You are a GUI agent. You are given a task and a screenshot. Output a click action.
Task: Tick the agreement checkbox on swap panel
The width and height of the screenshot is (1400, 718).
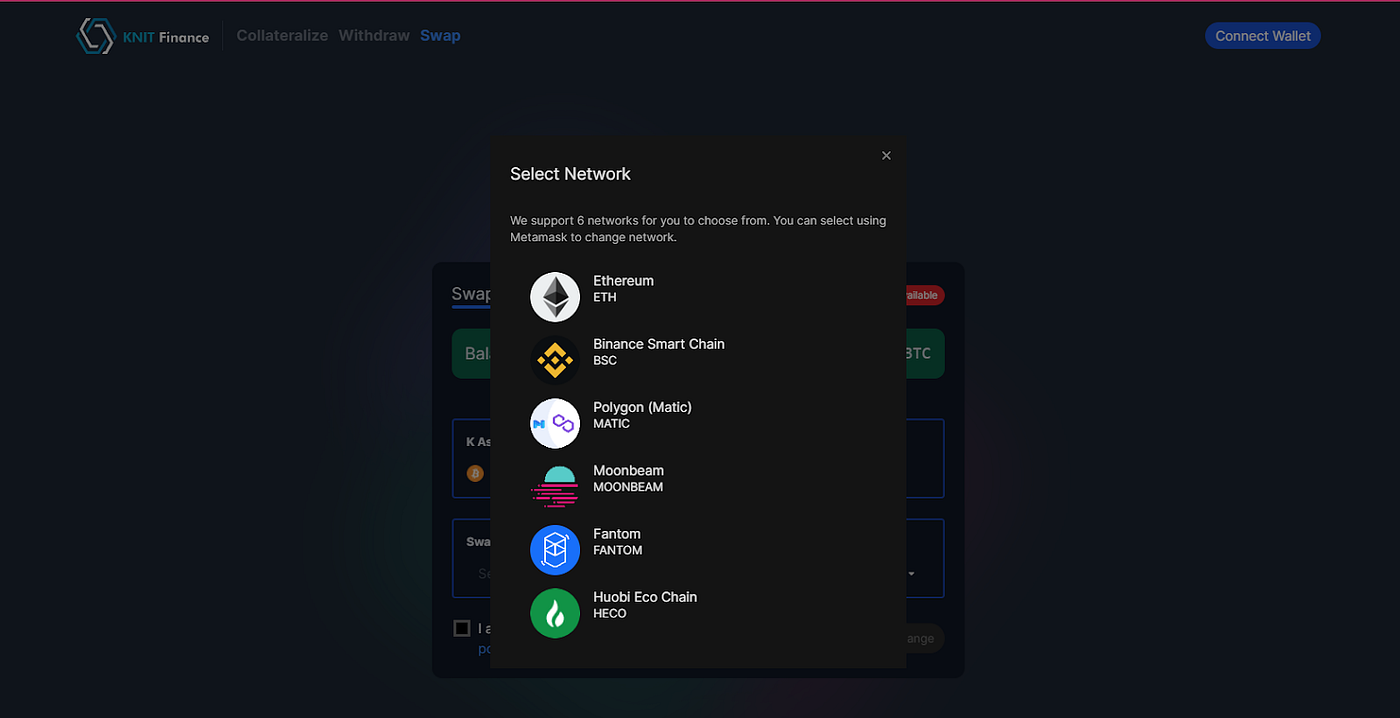click(461, 628)
